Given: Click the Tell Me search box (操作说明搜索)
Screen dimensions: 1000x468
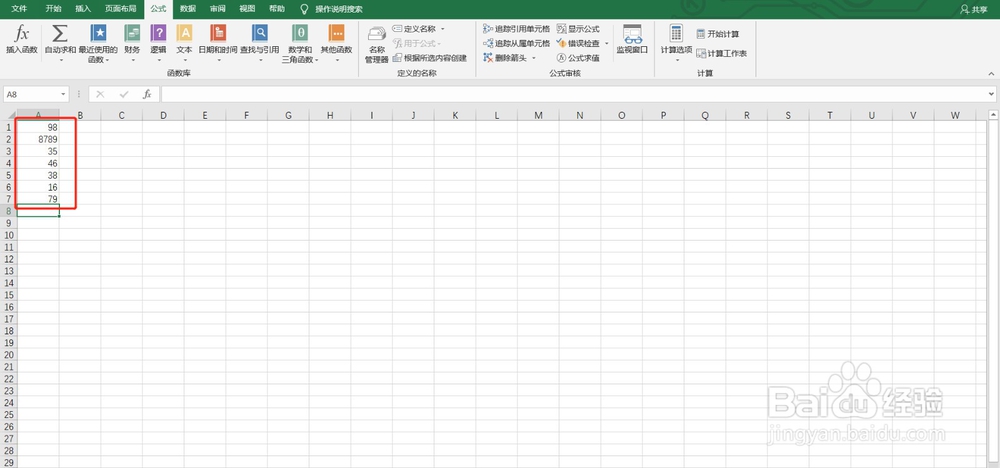Looking at the screenshot, I should pos(339,9).
